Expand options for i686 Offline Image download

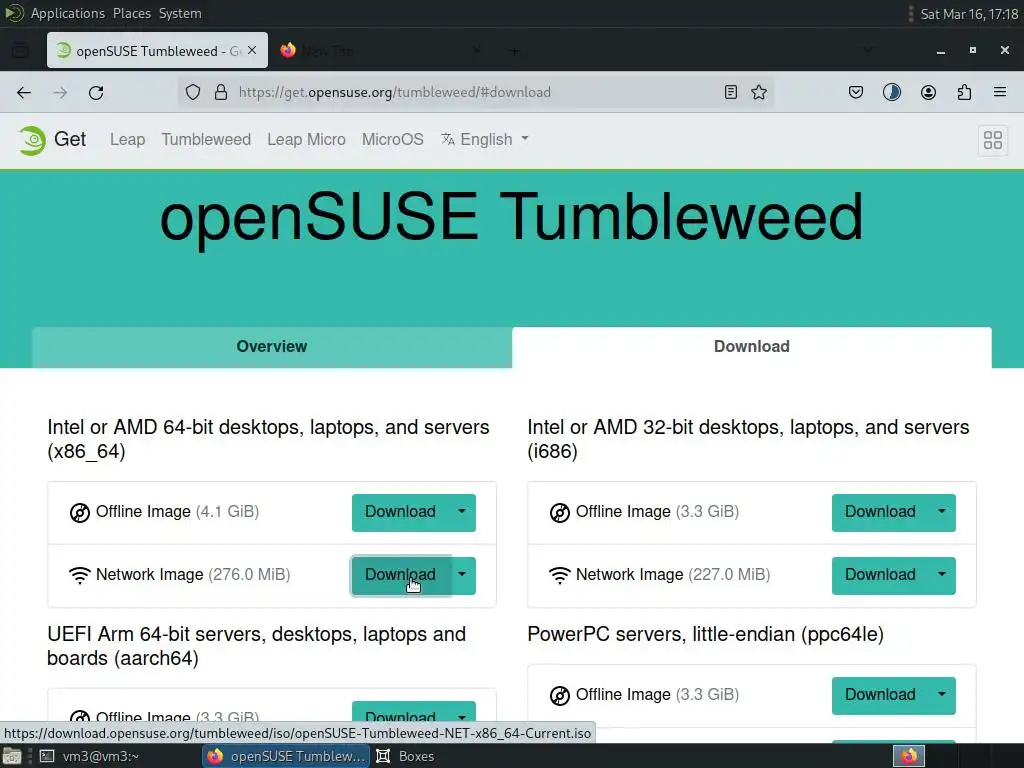tap(942, 513)
